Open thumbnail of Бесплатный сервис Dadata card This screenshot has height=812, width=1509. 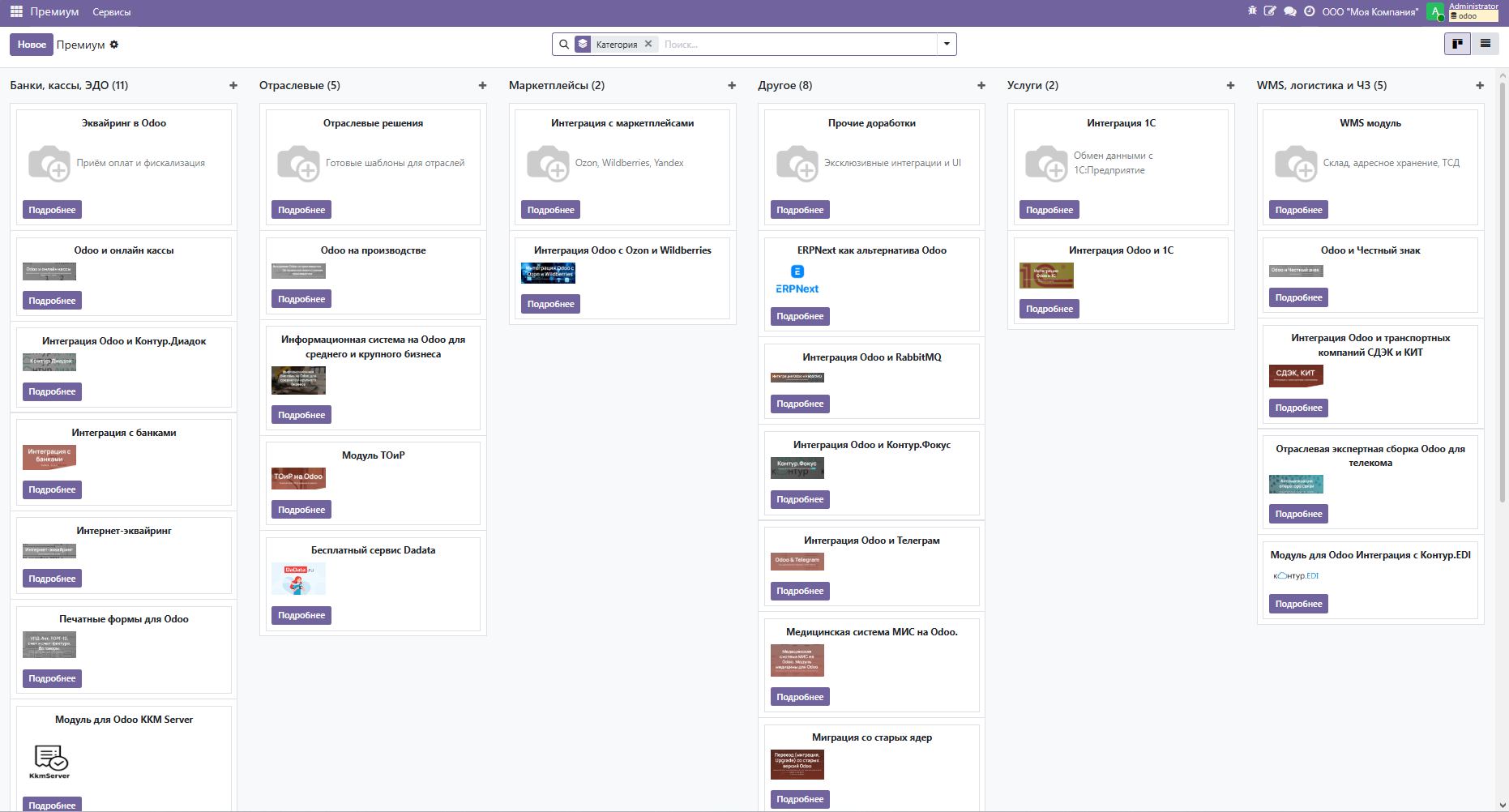(x=298, y=579)
